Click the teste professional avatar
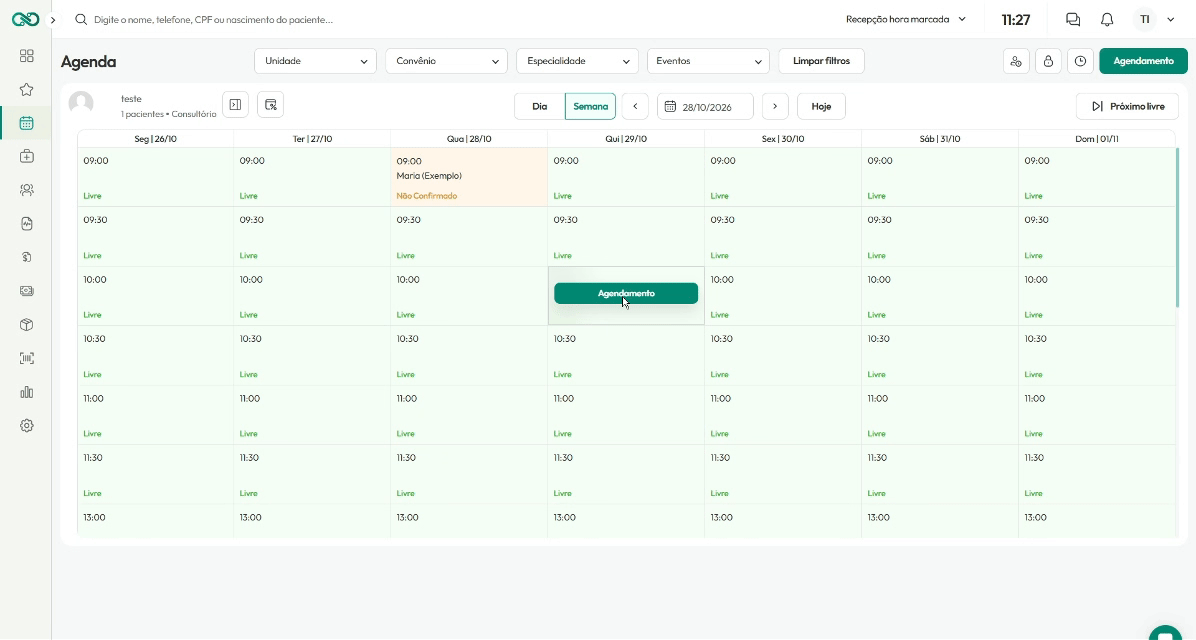 coord(81,103)
